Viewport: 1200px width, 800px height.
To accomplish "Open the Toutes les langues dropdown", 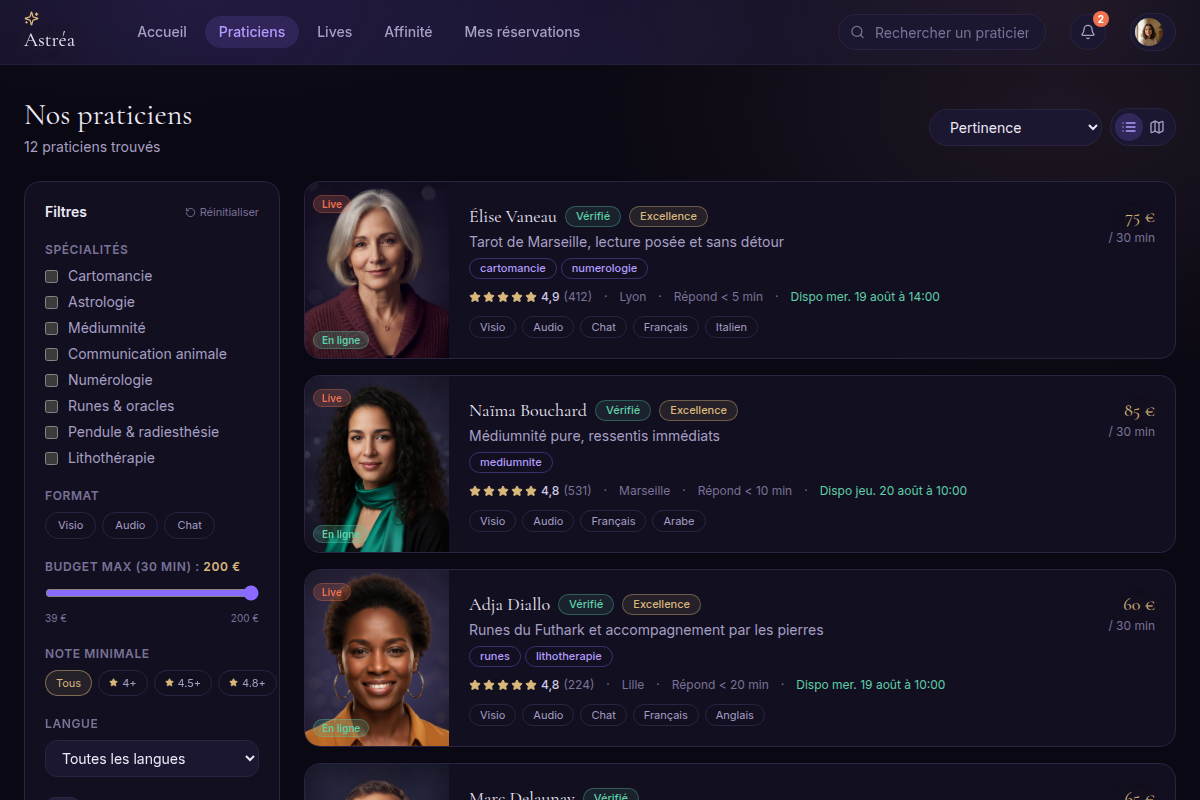I will coord(152,759).
